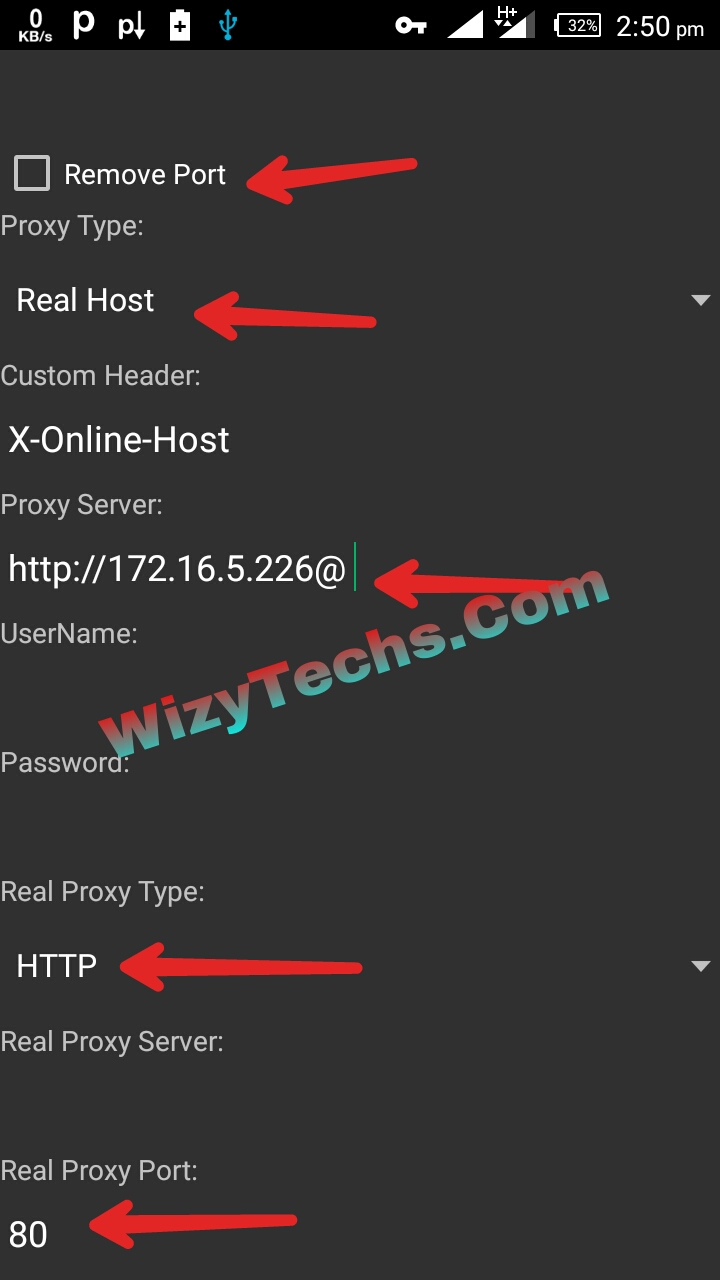720x1280 pixels.
Task: Tap the VPN key icon in status bar
Action: pos(411,26)
